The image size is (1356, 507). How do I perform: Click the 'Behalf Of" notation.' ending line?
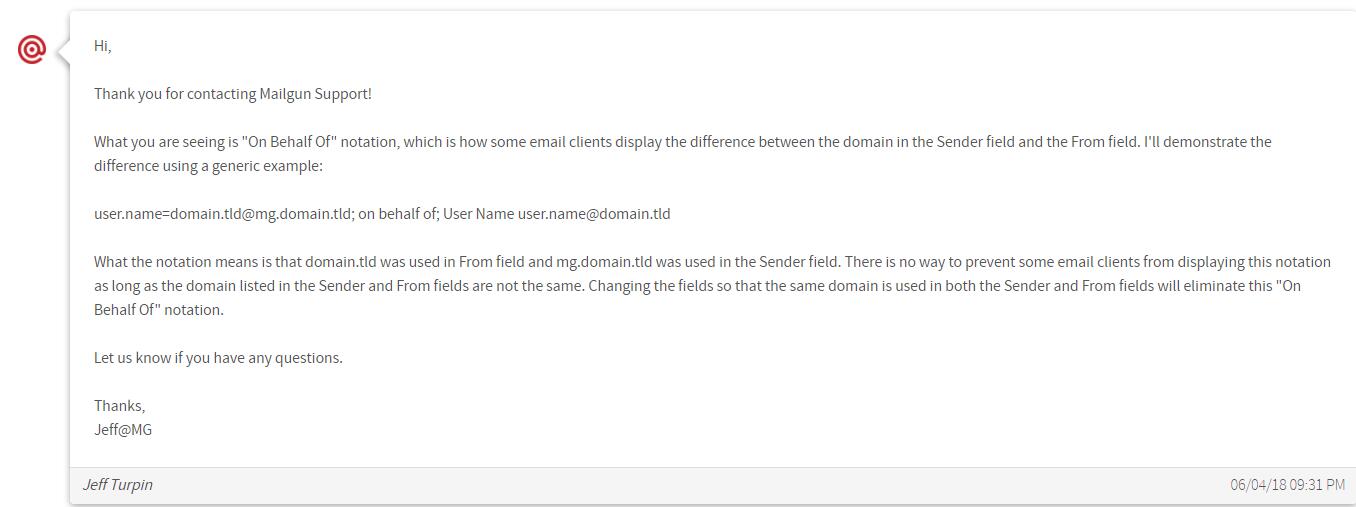click(x=159, y=310)
